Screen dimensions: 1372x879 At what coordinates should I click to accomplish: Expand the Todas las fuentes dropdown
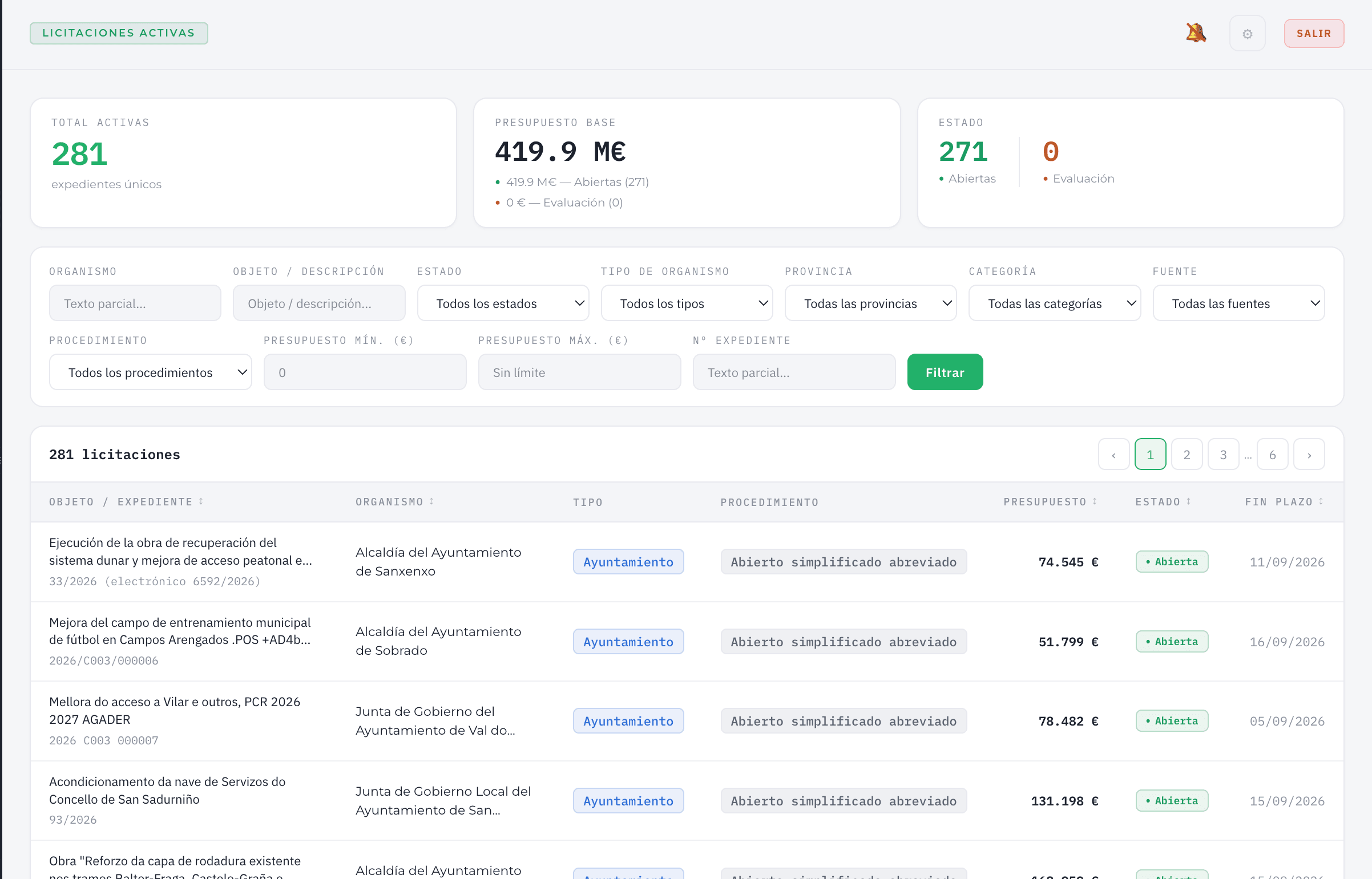1238,303
